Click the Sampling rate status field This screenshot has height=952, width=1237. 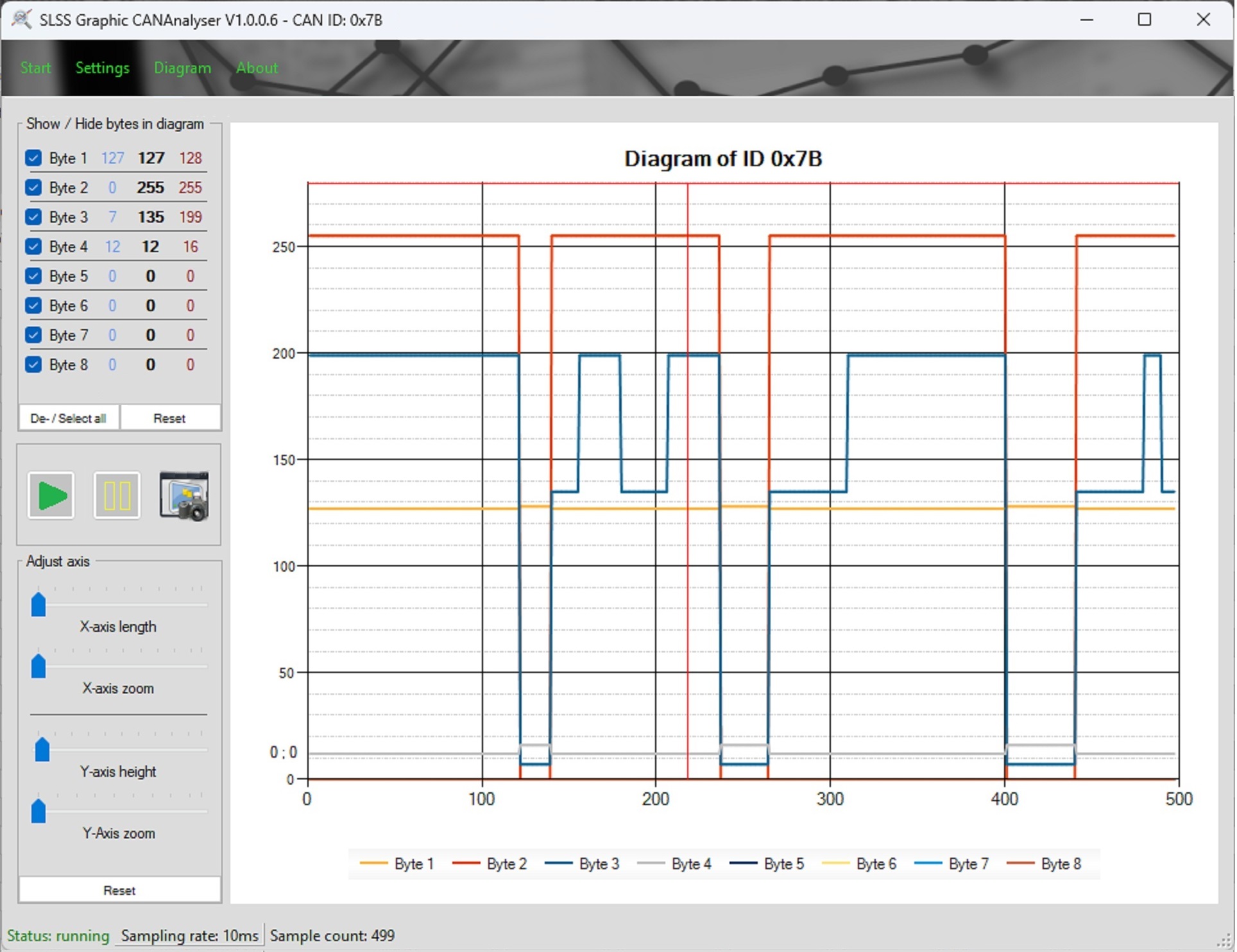pyautogui.click(x=189, y=935)
